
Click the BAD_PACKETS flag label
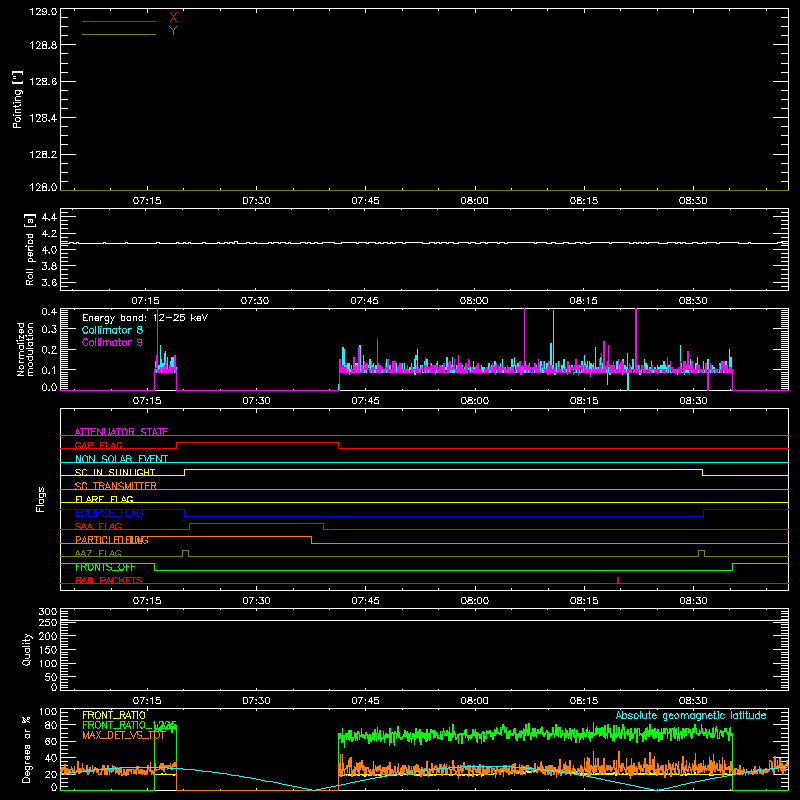(109, 581)
